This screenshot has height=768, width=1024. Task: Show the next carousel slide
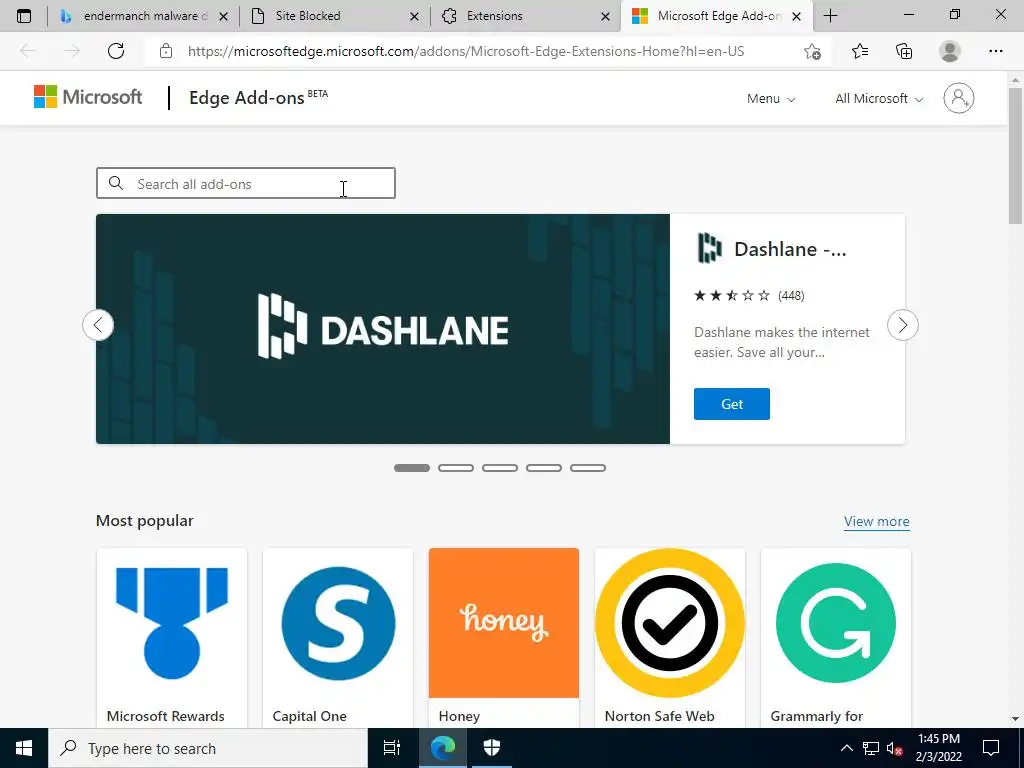point(903,325)
